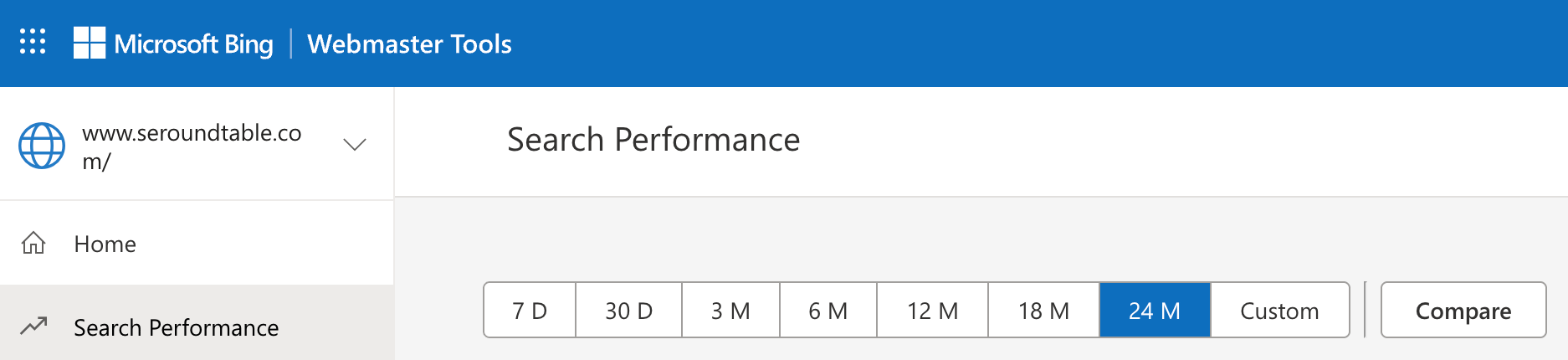Click the Home house icon

tap(33, 244)
